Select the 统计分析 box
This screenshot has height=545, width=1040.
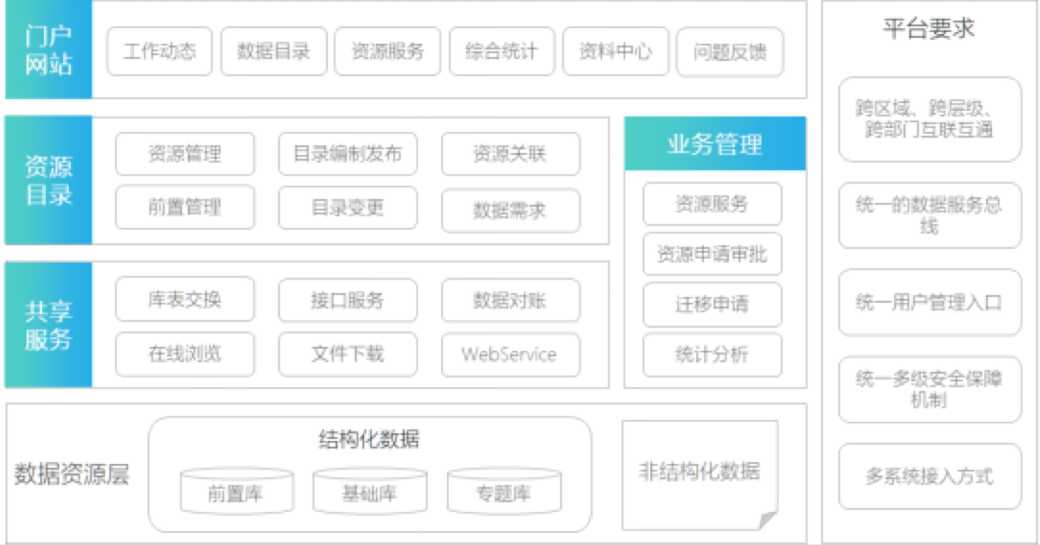712,355
